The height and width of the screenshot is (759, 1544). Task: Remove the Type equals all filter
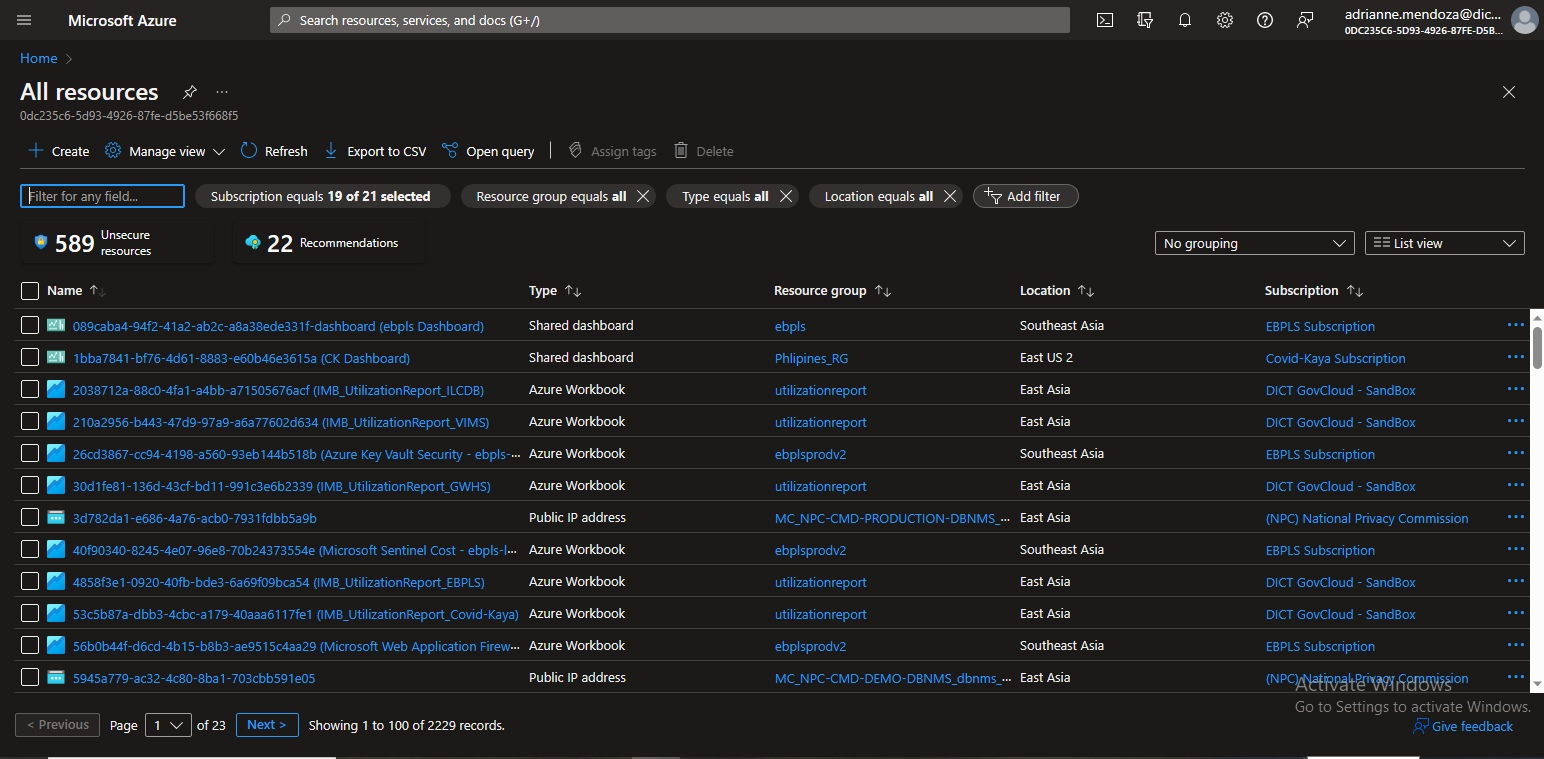point(786,196)
